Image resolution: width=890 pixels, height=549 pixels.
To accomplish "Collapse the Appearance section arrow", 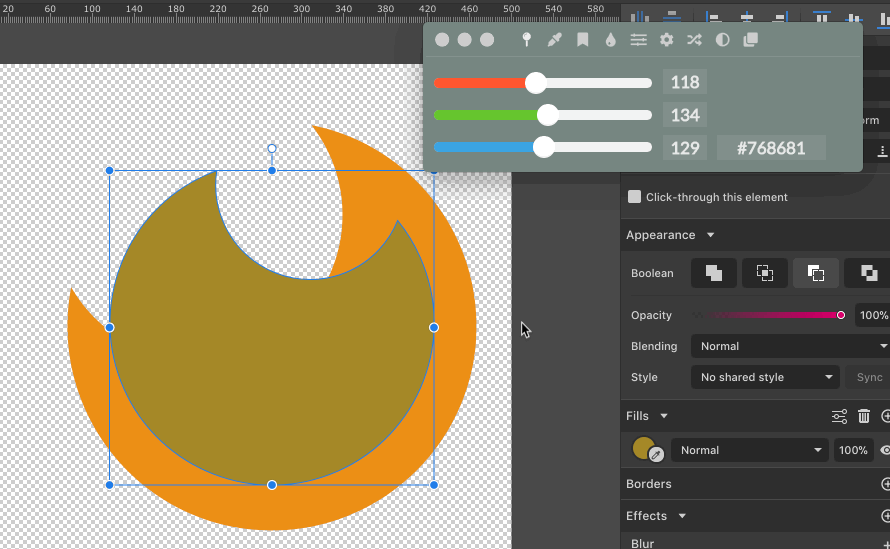I will (710, 235).
